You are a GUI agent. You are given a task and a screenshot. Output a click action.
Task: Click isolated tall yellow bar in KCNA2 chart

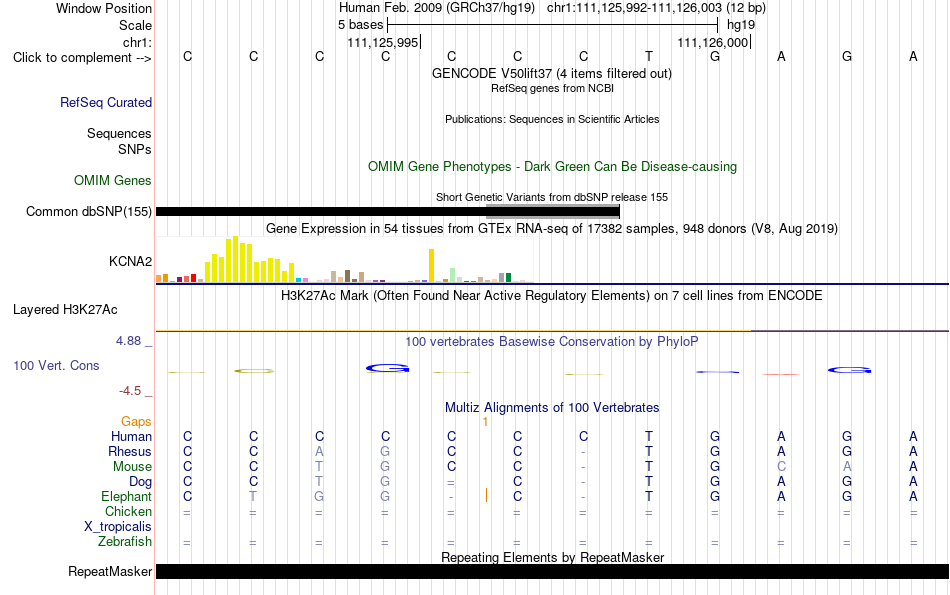tap(431, 265)
